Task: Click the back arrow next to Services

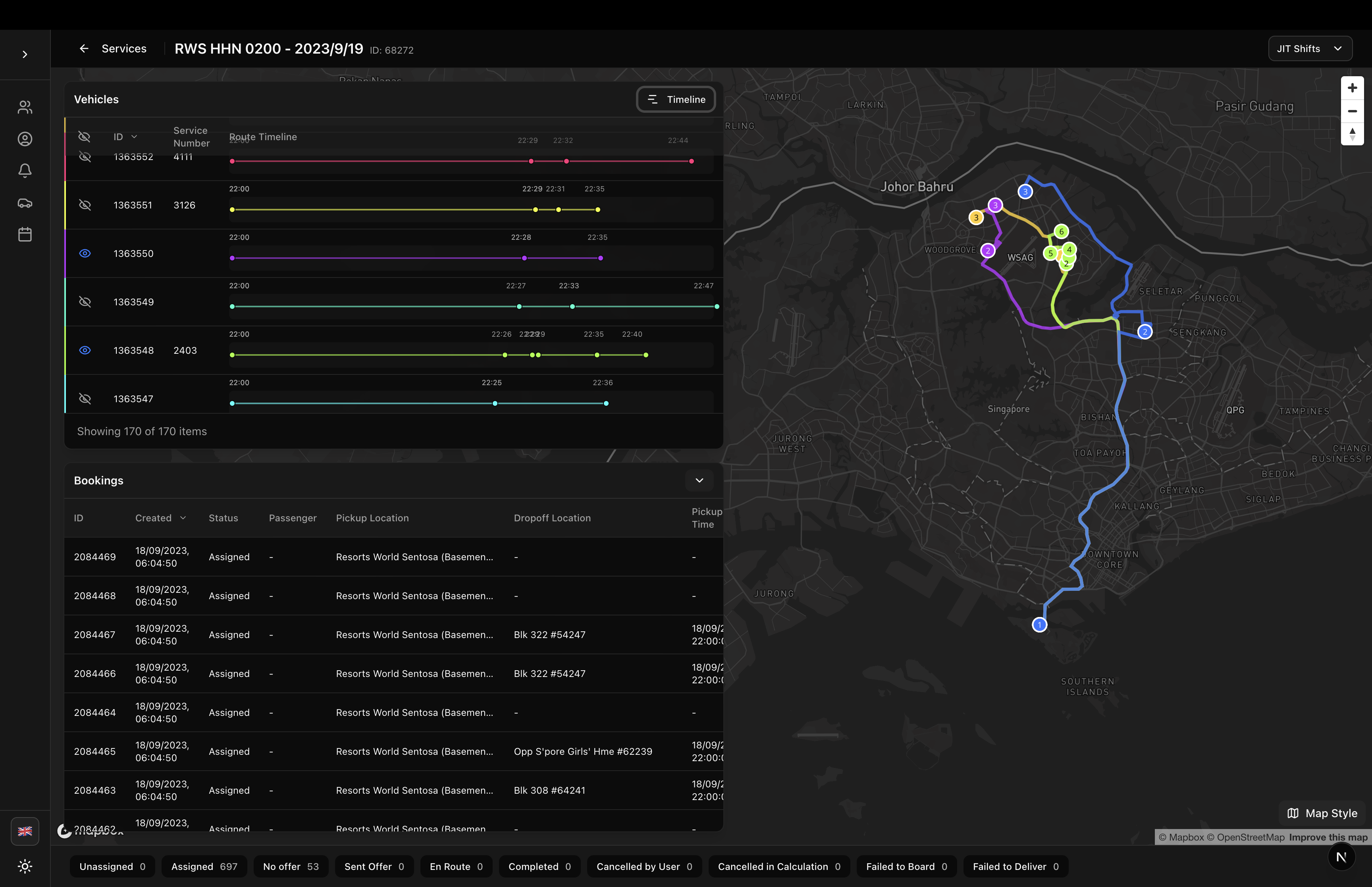Action: point(84,49)
